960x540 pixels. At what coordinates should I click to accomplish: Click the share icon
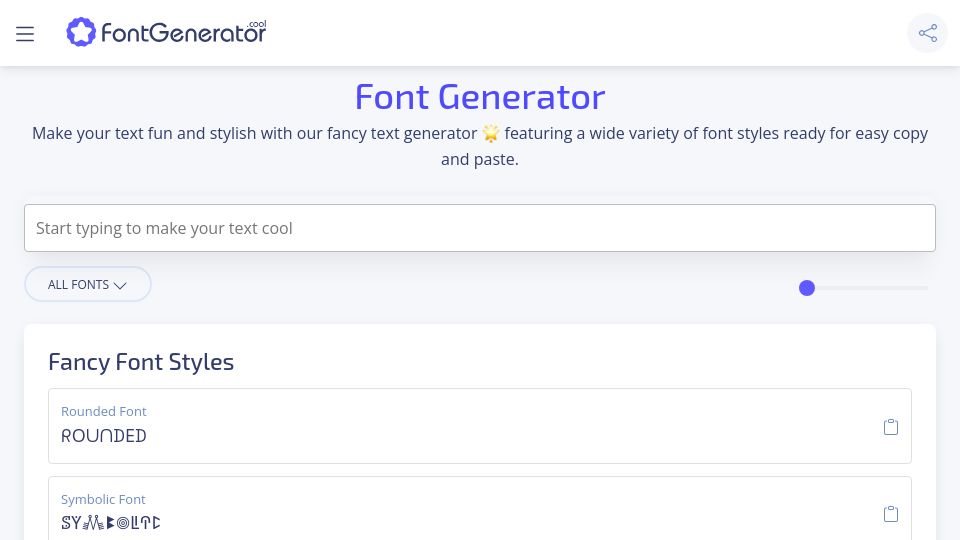point(928,33)
